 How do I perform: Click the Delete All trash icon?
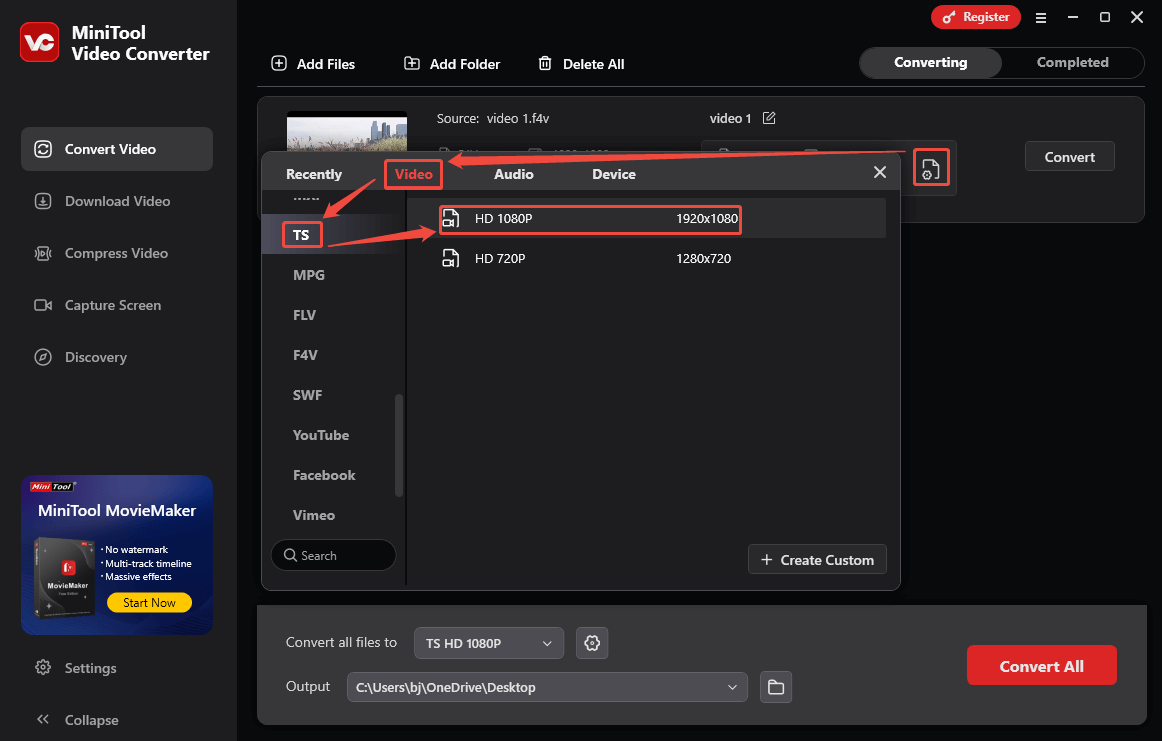click(x=545, y=63)
